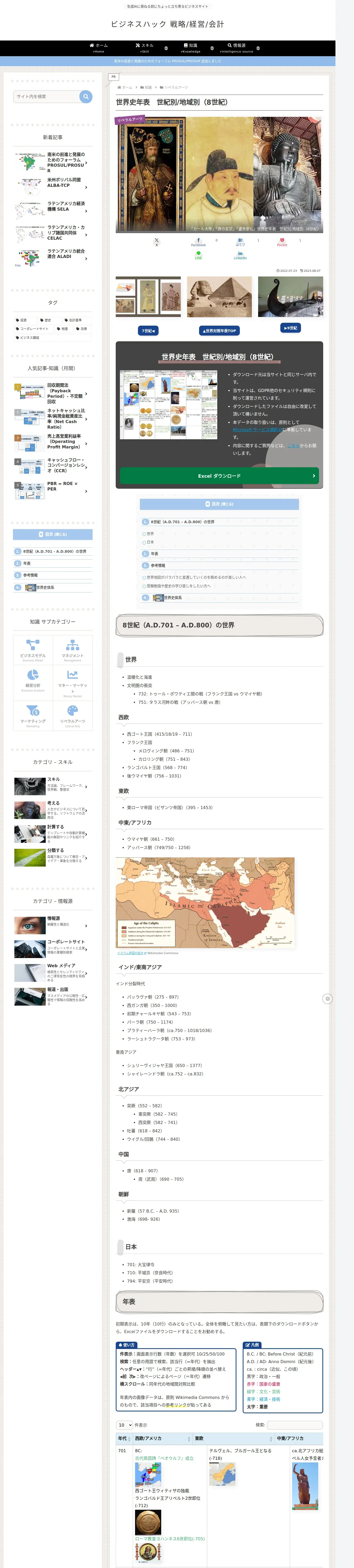The height and width of the screenshot is (1568, 354).
Task: Save the article to Pocket
Action: tap(282, 242)
